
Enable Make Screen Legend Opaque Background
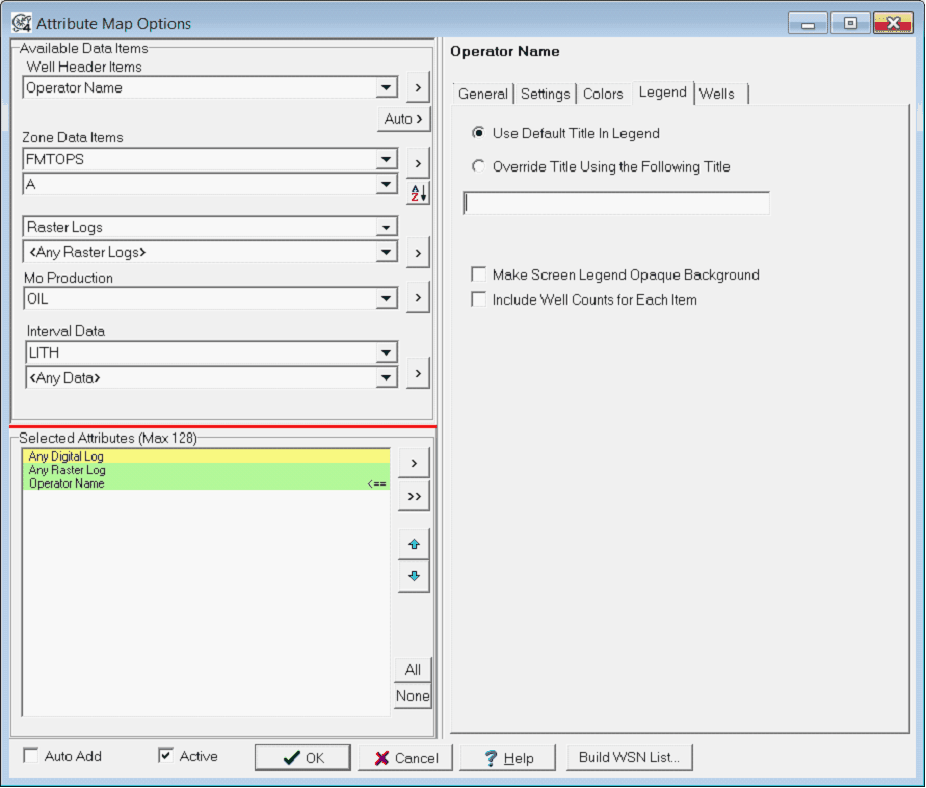tap(479, 275)
